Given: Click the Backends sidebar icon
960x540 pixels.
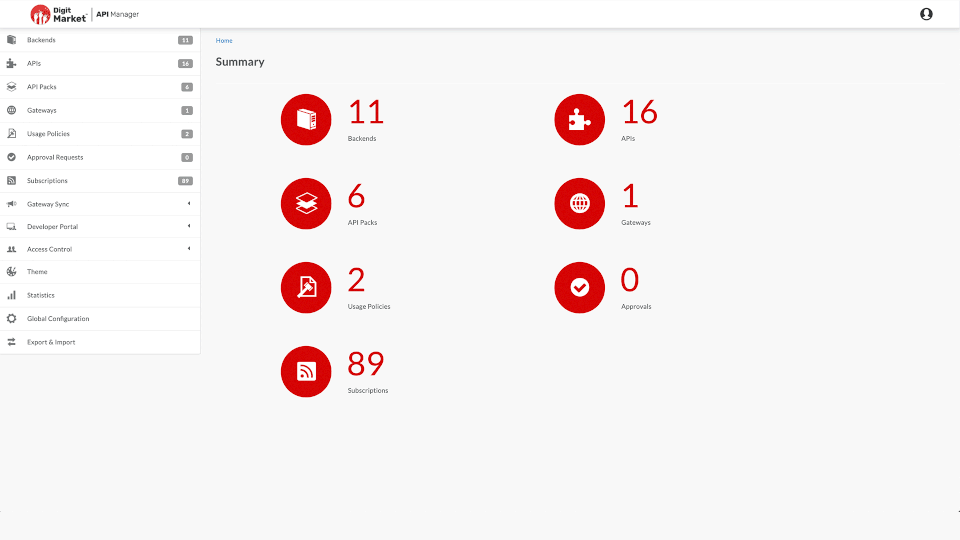Looking at the screenshot, I should (x=12, y=40).
